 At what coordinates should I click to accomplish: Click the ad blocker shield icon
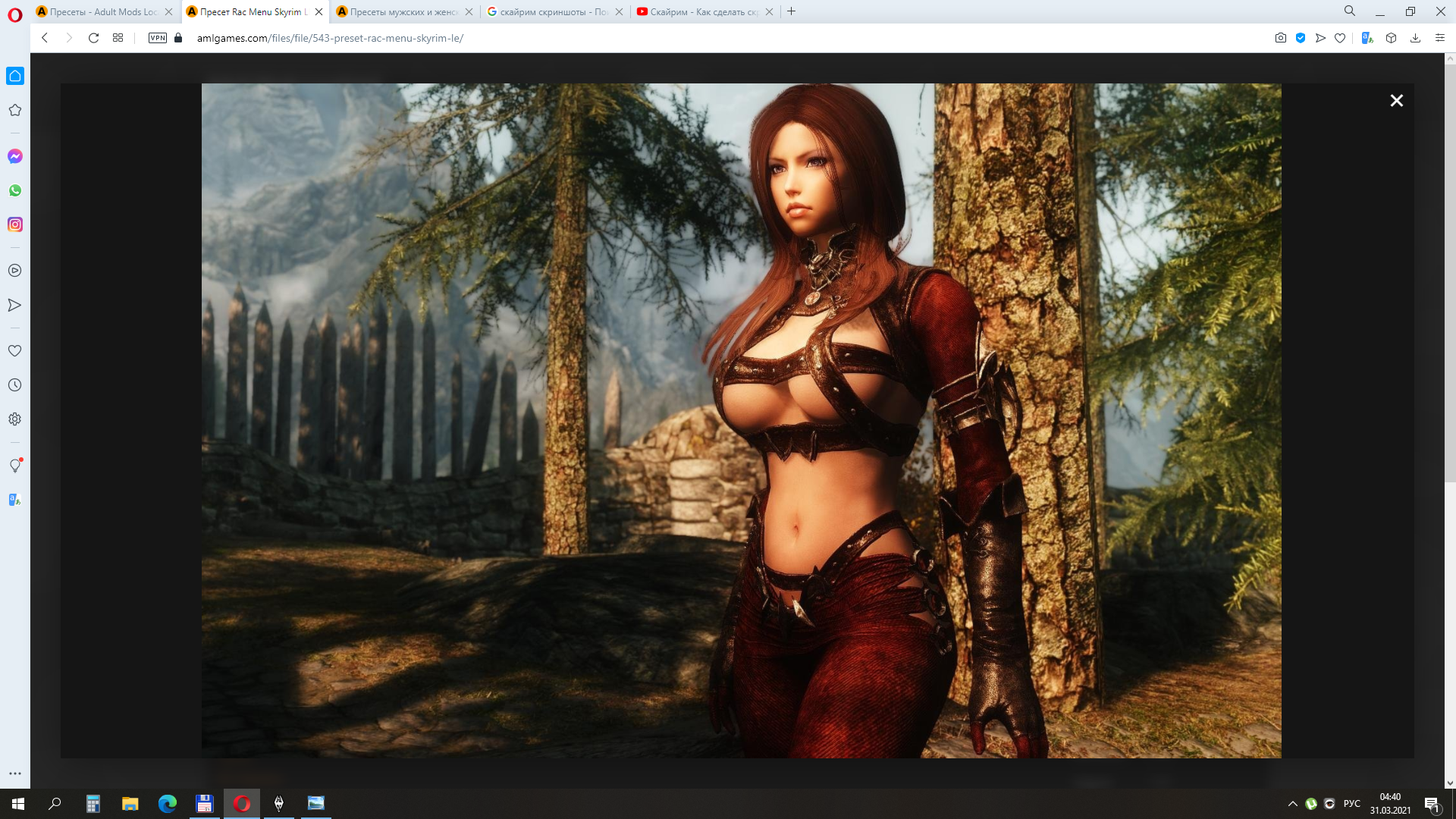point(1301,38)
